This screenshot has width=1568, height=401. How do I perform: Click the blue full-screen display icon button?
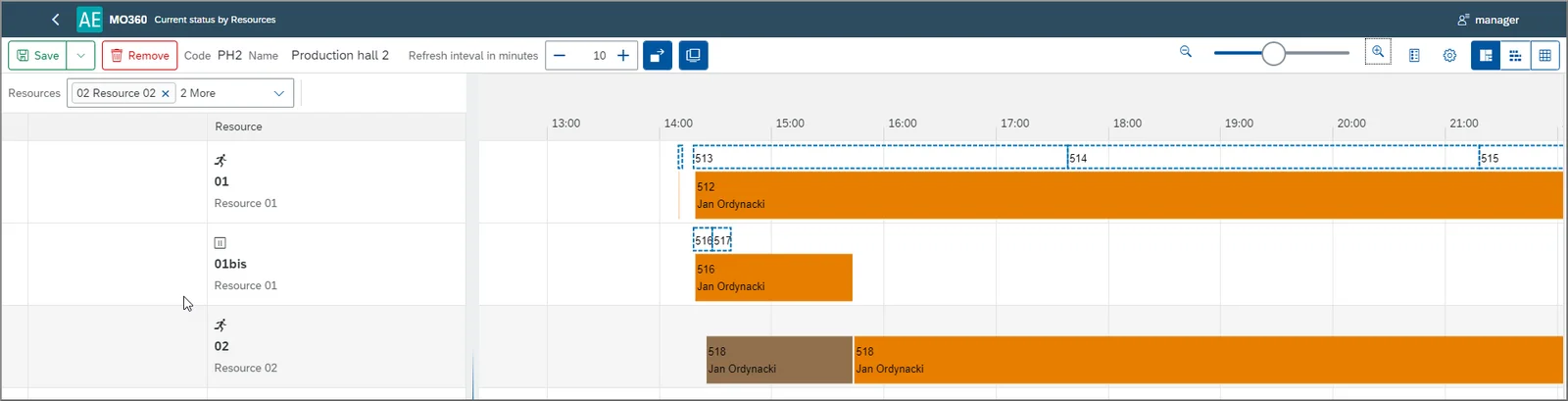693,56
